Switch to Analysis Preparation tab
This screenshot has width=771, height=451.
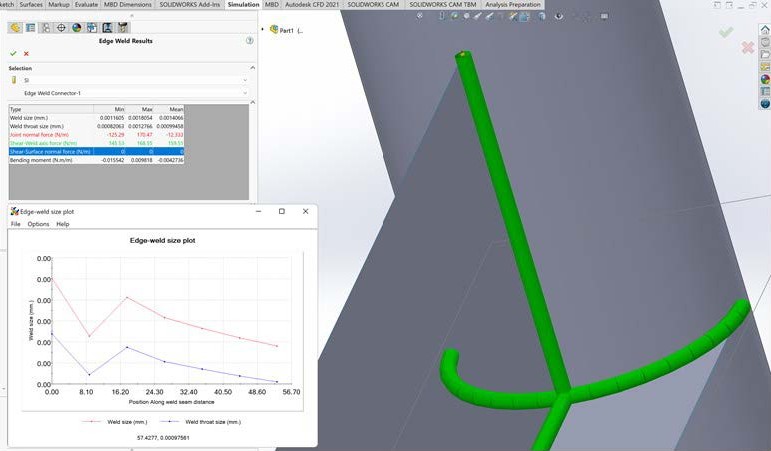[512, 4]
